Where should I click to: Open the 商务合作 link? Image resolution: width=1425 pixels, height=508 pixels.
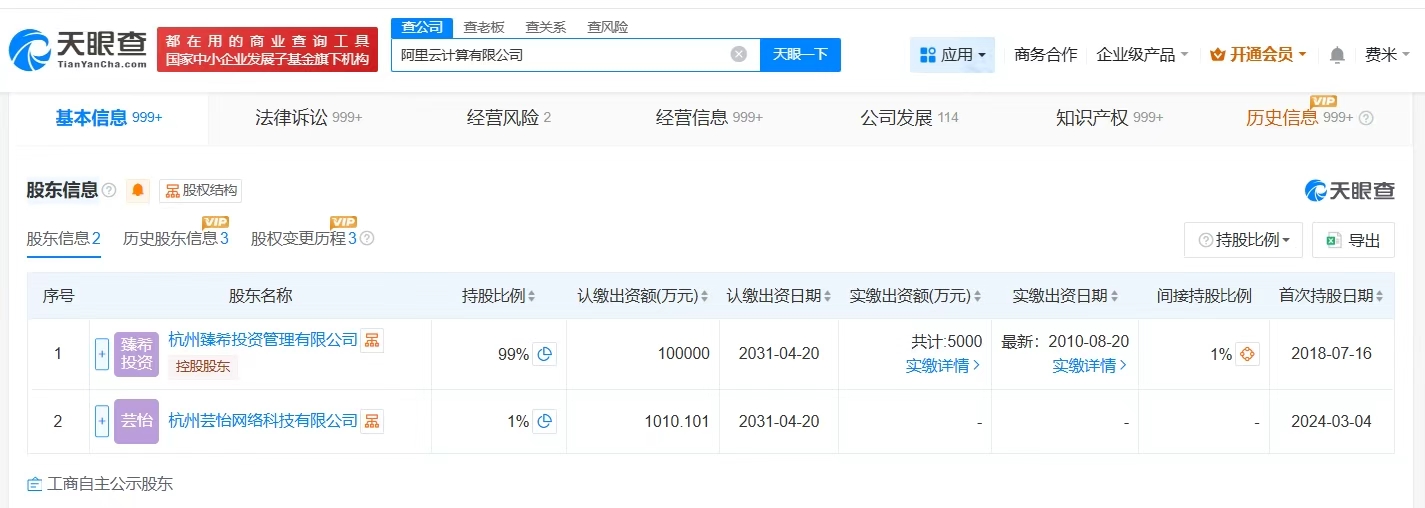[1045, 55]
